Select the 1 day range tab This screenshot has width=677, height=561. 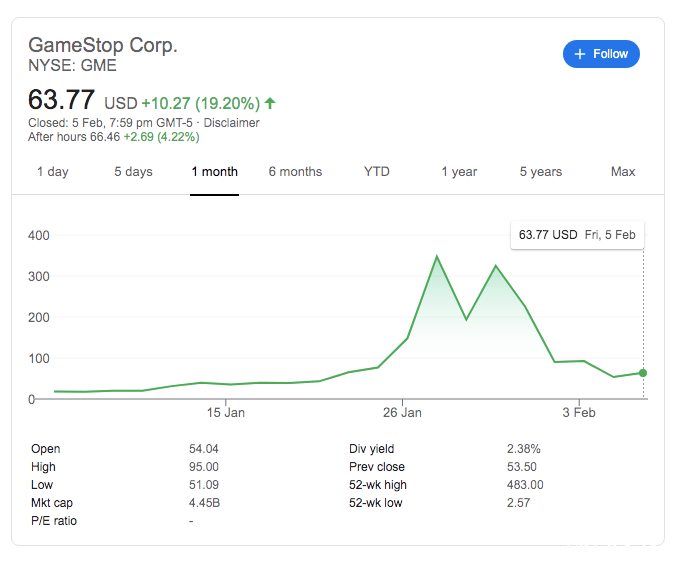coord(53,171)
